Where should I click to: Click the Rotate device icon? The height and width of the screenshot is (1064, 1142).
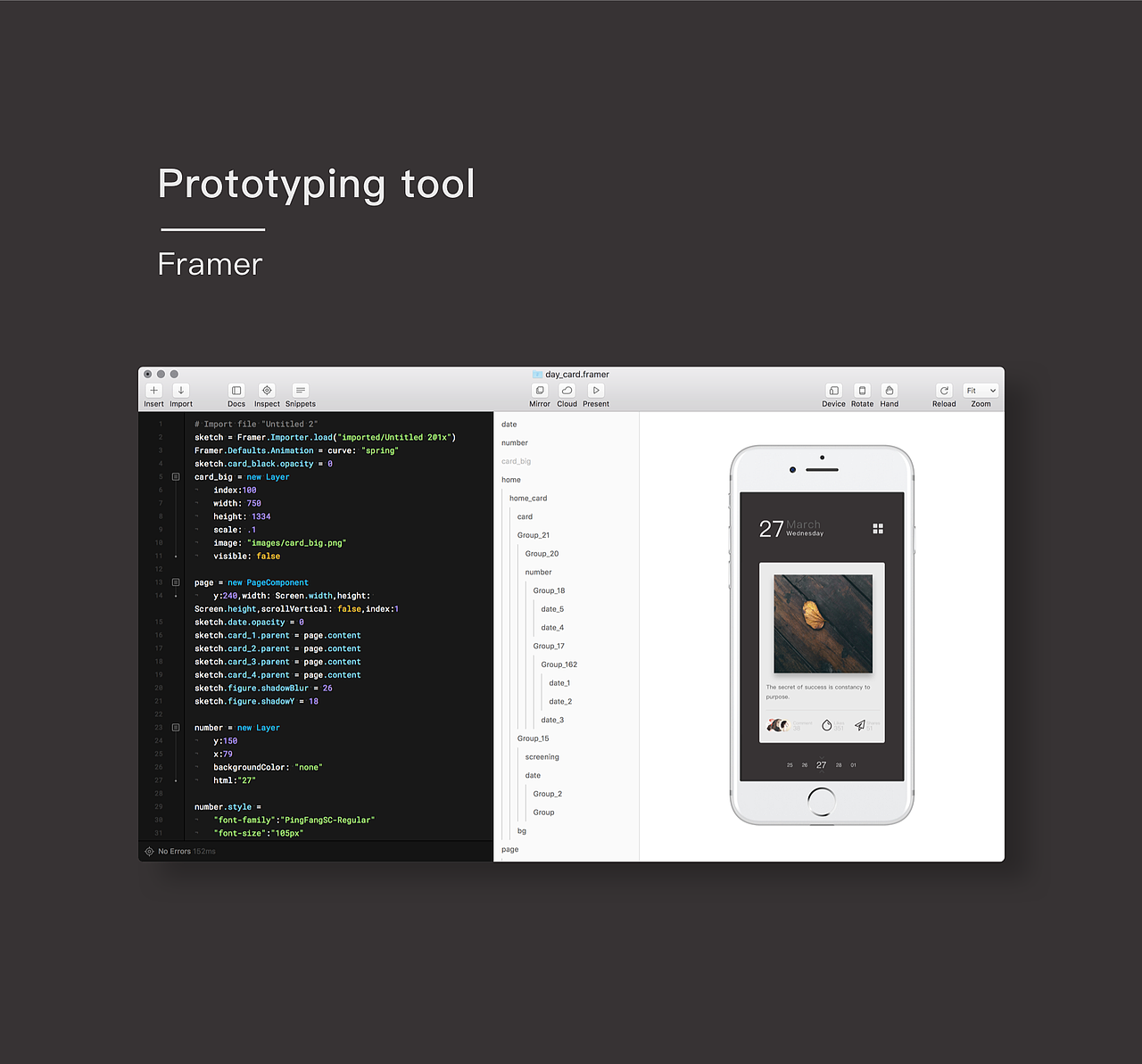pyautogui.click(x=862, y=391)
